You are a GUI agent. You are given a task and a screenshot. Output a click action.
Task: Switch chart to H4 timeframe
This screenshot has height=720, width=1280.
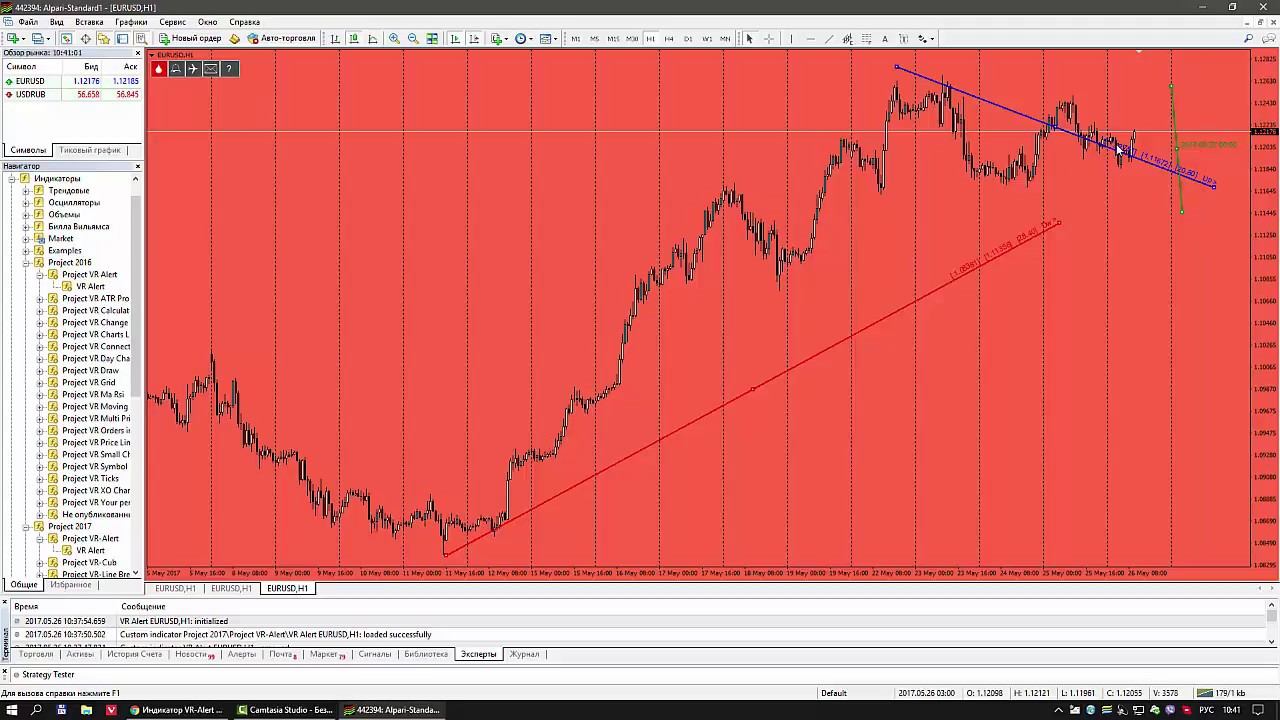tap(669, 39)
